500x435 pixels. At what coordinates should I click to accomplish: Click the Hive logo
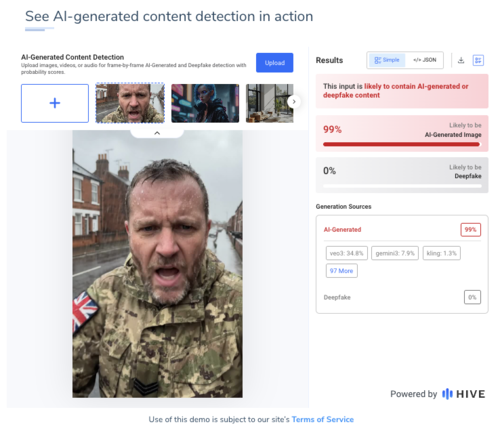pos(464,394)
